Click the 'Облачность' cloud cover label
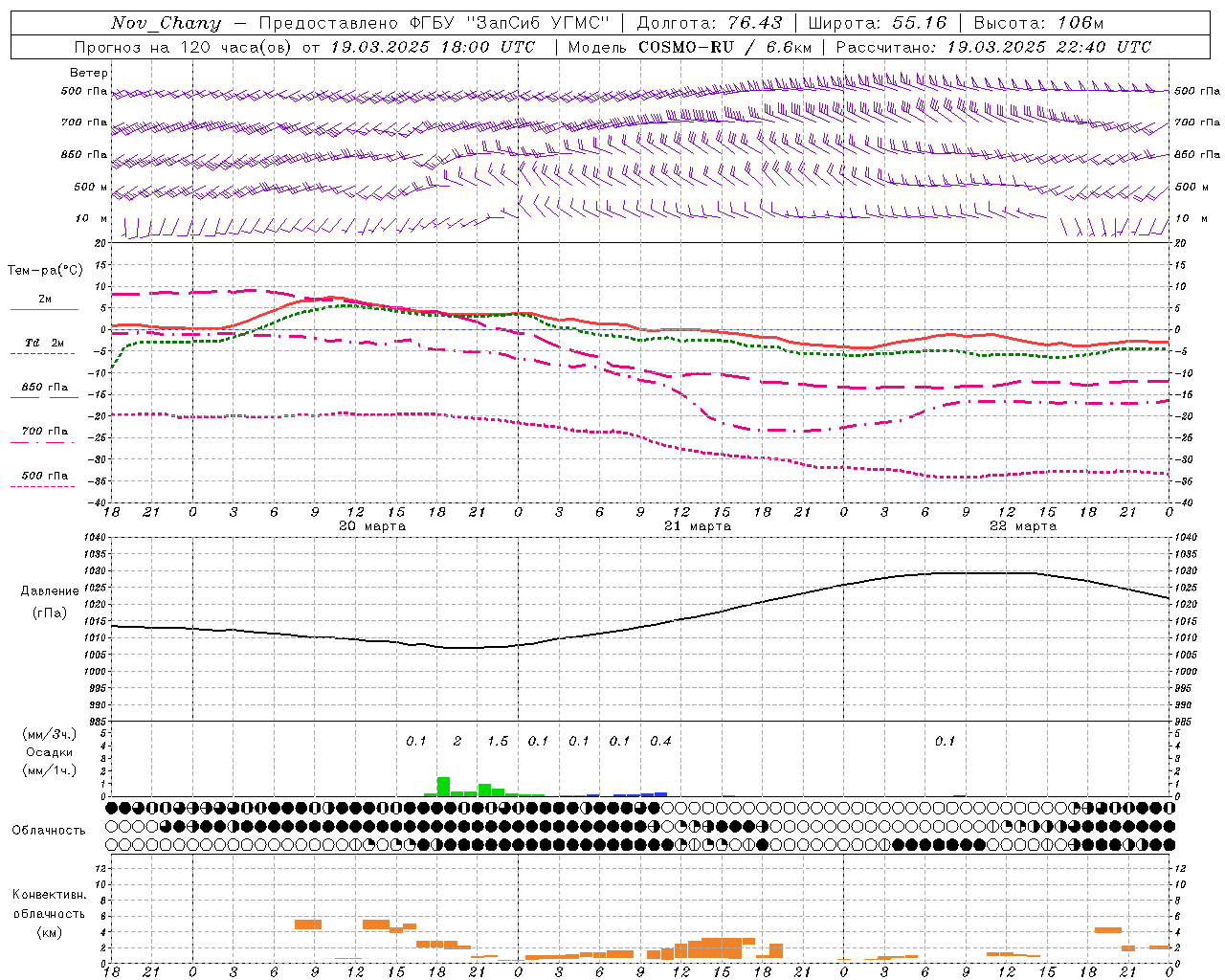Image resolution: width=1225 pixels, height=980 pixels. click(49, 831)
